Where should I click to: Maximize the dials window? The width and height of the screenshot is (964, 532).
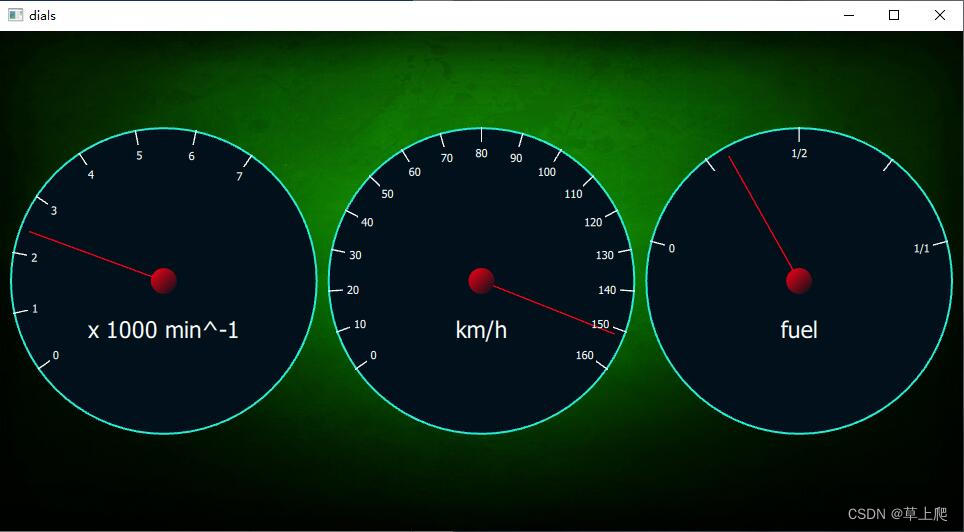894,15
